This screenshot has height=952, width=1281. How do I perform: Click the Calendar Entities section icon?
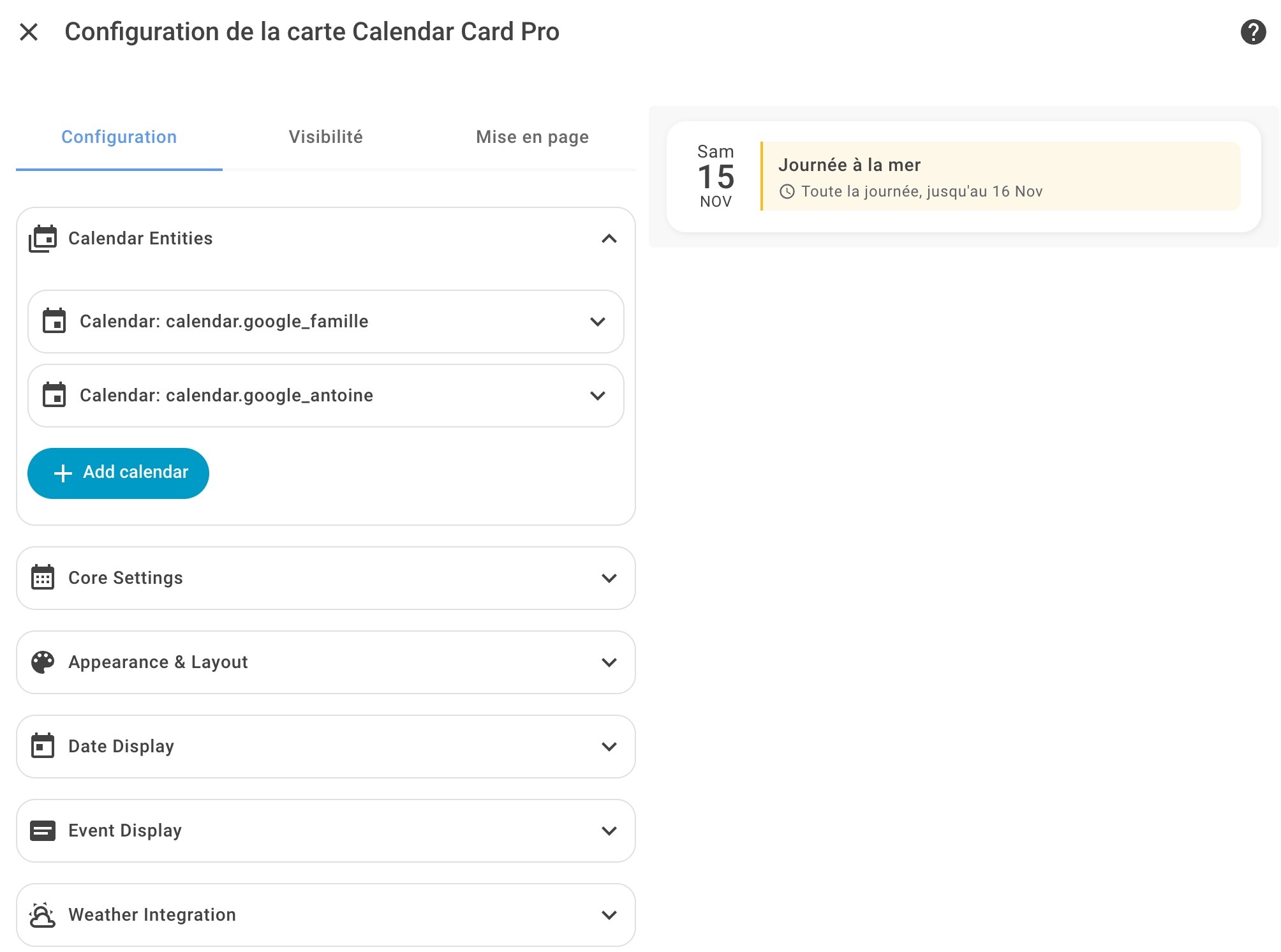coord(43,239)
